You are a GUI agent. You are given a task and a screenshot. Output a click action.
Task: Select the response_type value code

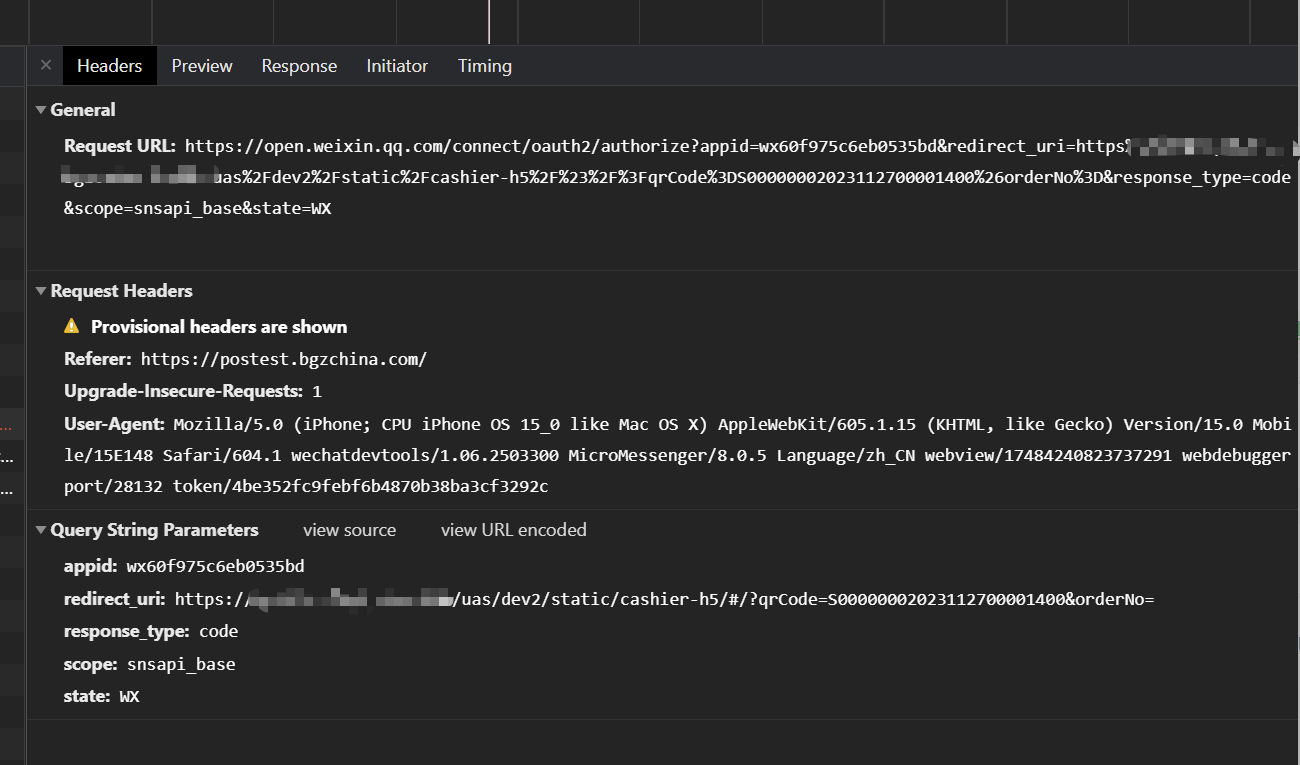click(218, 632)
